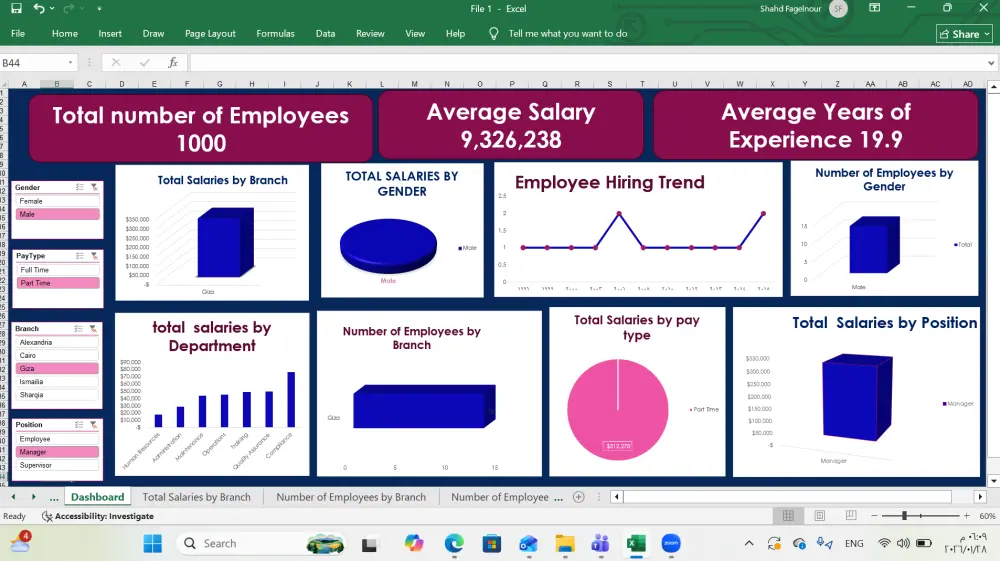Click the Share button
Viewport: 1000px width, 561px height.
coord(964,34)
